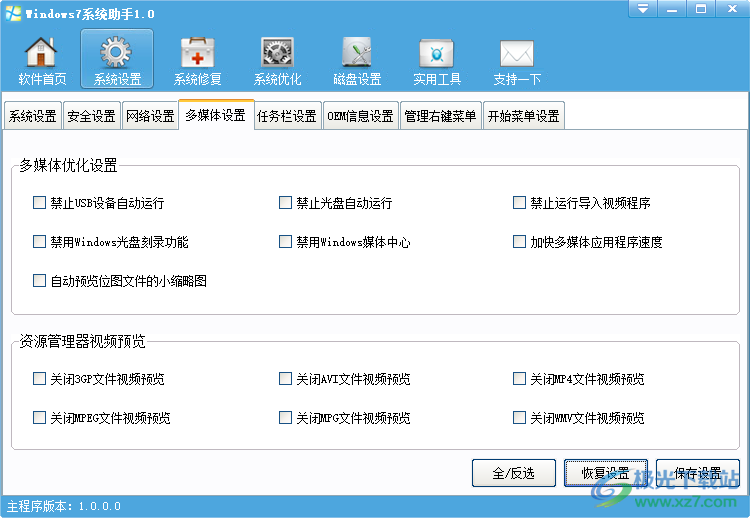
Task: Open 系统修复 first-aid kit icon
Action: pyautogui.click(x=197, y=59)
